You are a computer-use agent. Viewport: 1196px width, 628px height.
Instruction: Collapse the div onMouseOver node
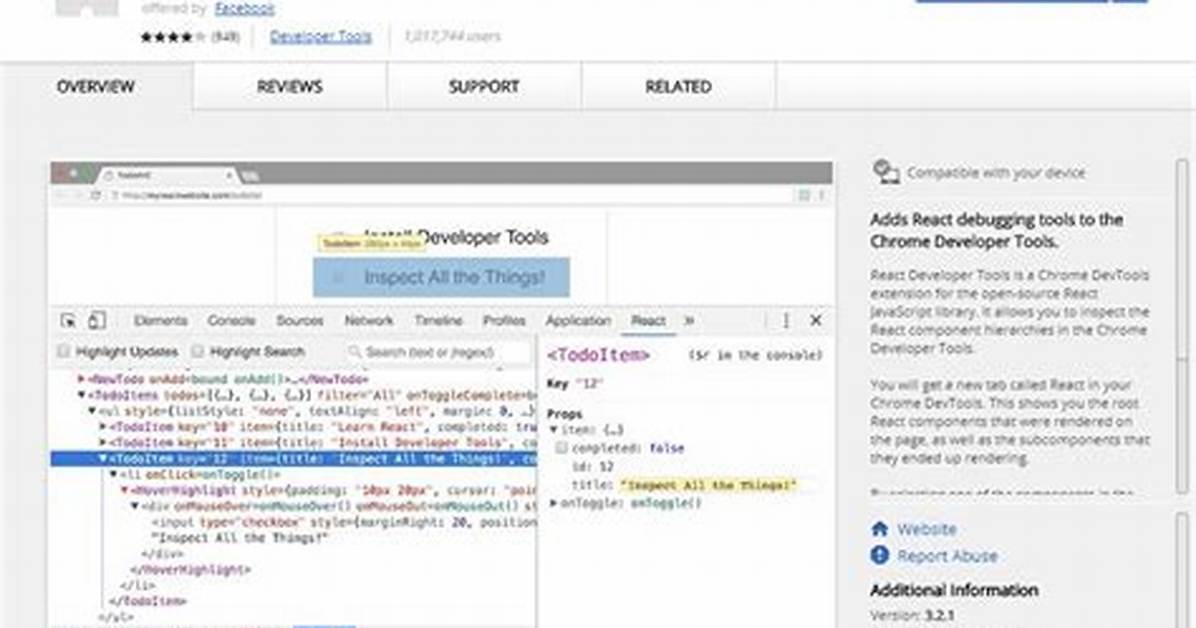coord(136,506)
